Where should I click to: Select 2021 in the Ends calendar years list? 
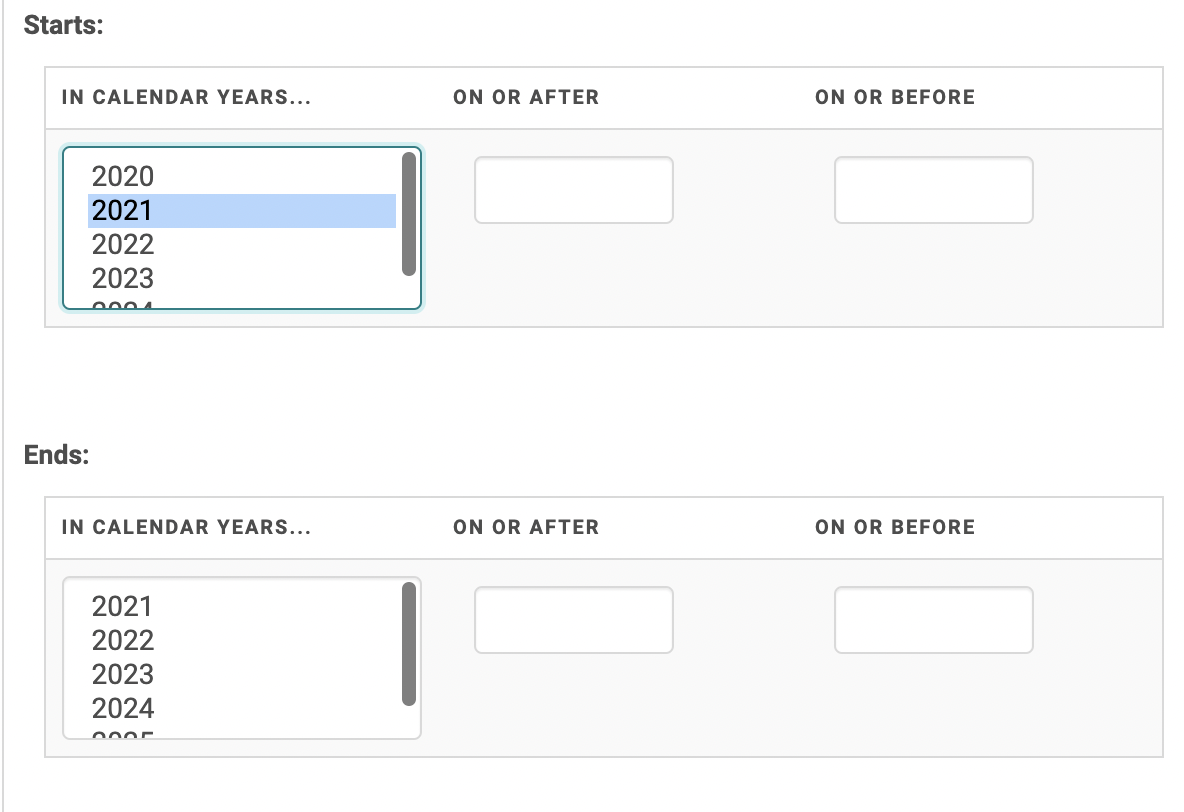click(x=123, y=607)
